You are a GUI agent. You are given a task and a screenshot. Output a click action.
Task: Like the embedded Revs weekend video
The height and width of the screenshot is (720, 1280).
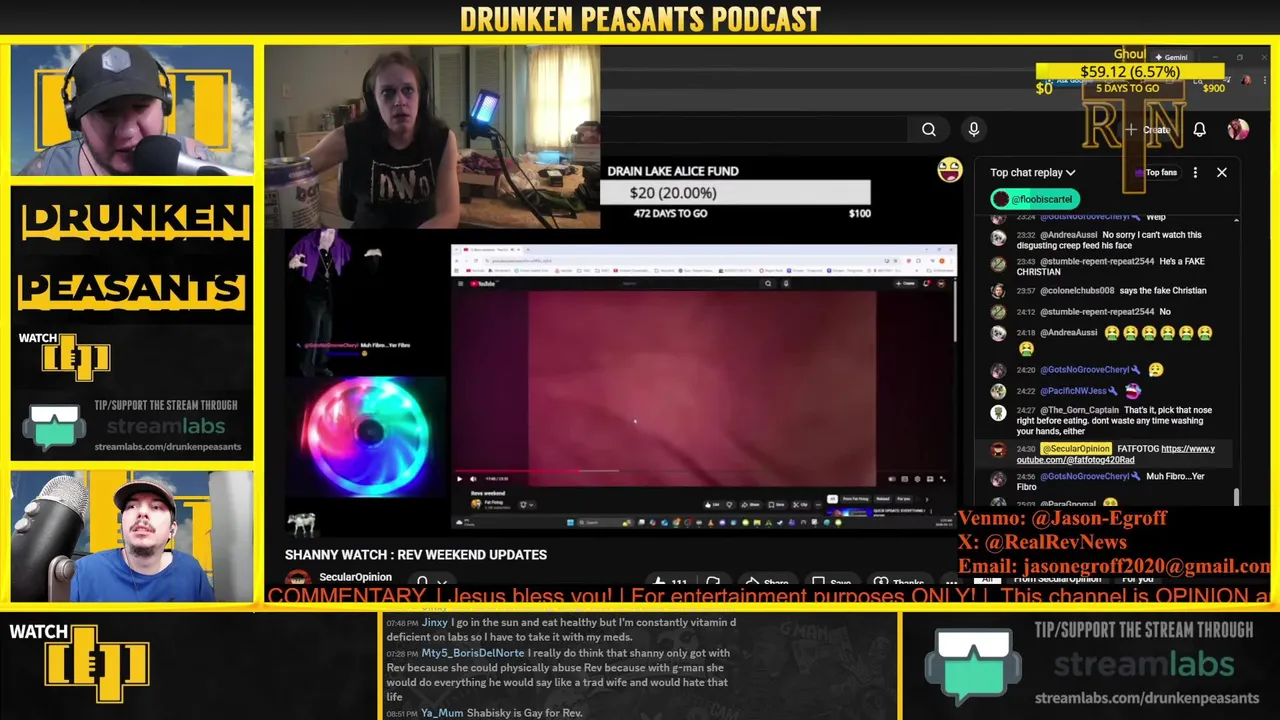coord(712,505)
